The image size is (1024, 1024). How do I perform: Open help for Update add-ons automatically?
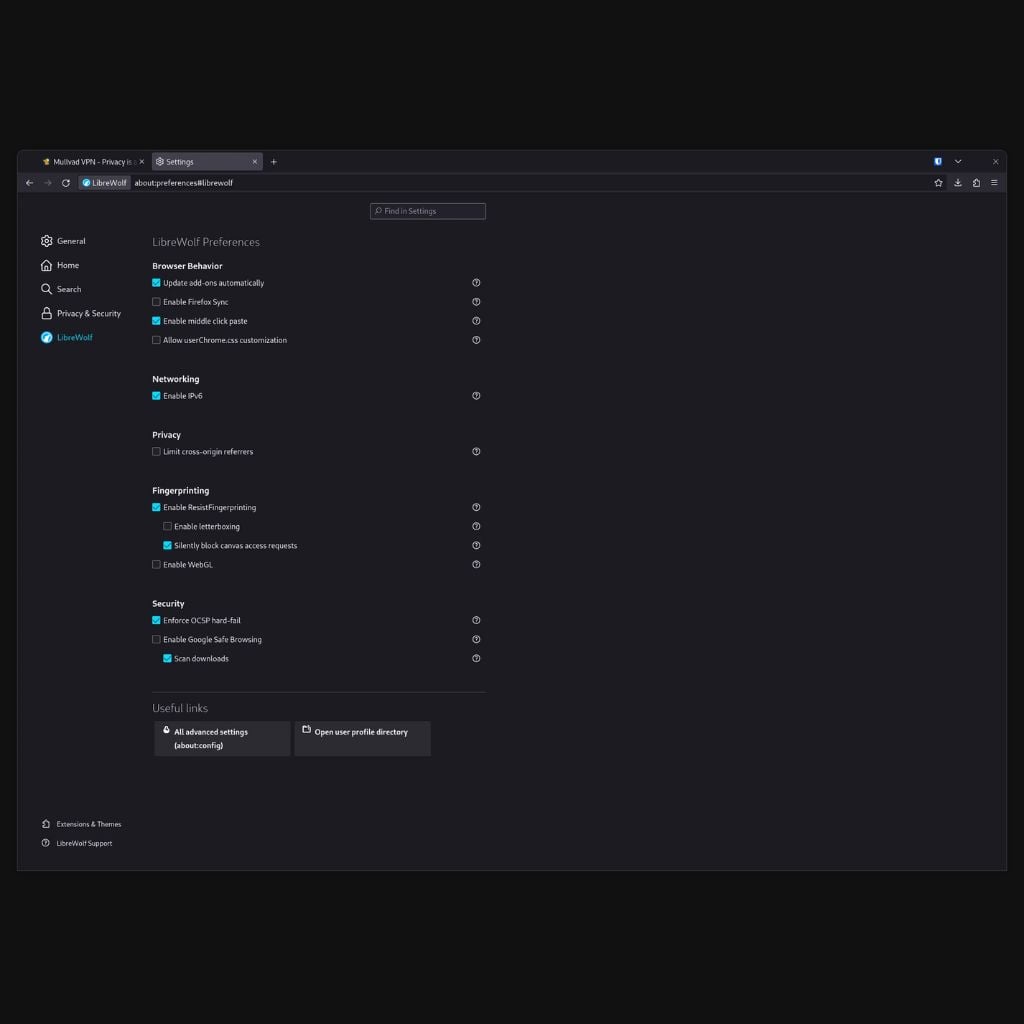tap(476, 283)
